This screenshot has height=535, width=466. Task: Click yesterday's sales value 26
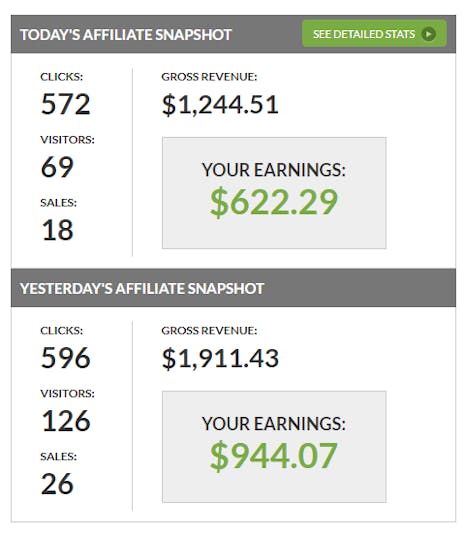pos(57,483)
